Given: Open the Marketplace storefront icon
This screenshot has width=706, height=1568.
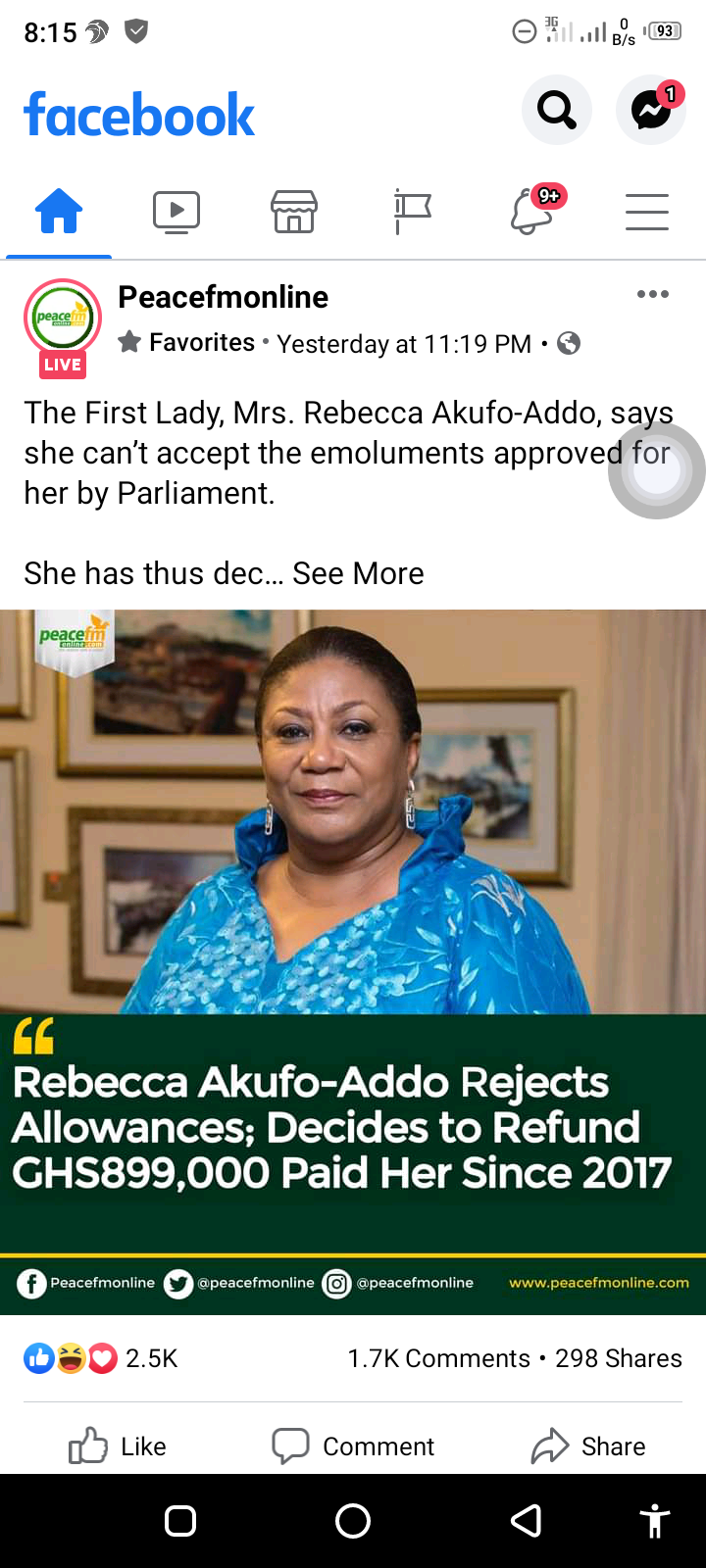Looking at the screenshot, I should pos(294,212).
